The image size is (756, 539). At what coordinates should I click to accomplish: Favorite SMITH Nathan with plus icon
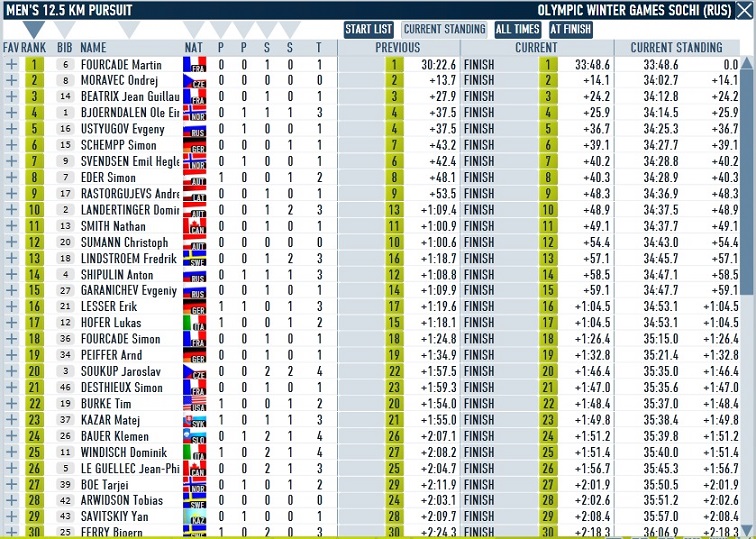11,226
